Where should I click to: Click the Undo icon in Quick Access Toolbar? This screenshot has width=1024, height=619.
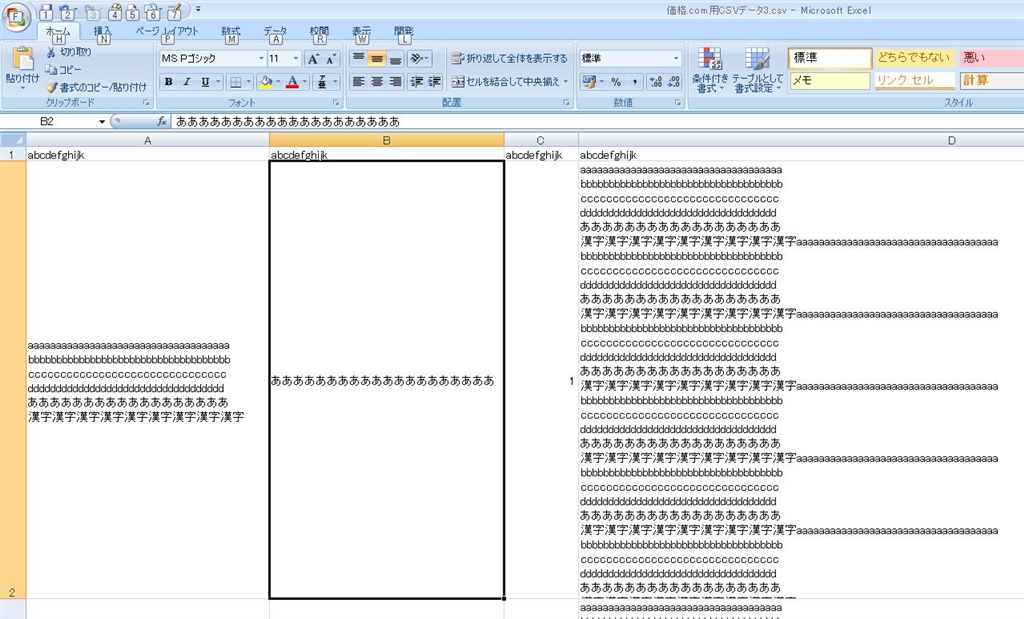pos(66,11)
